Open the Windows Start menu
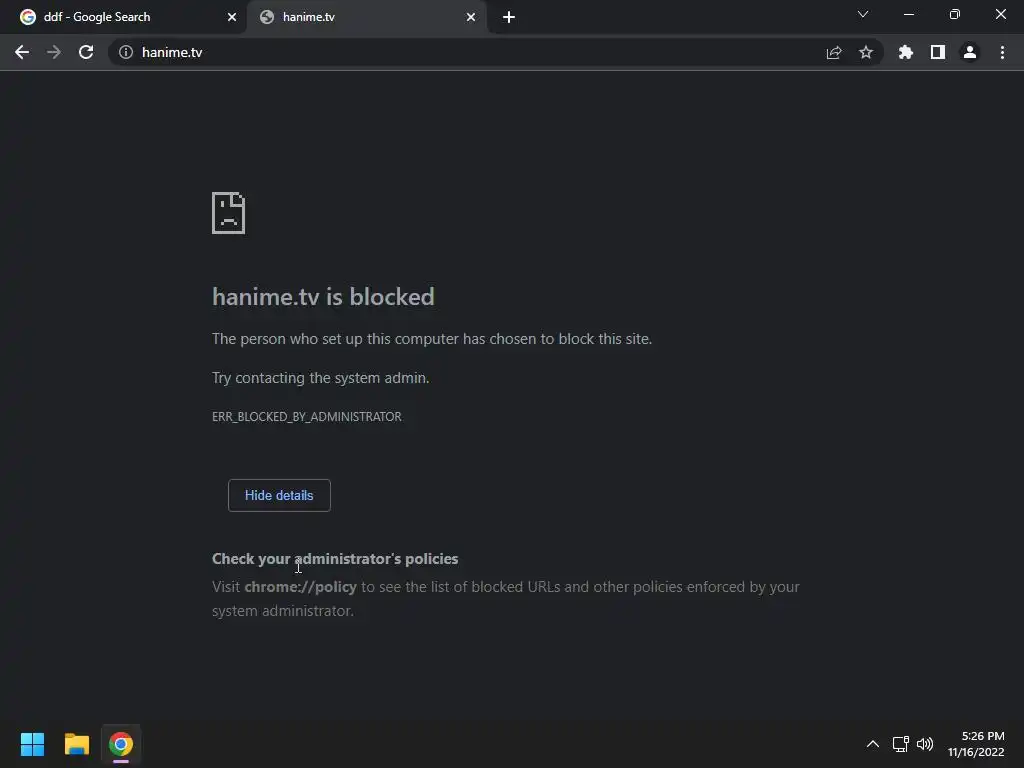The height and width of the screenshot is (768, 1024). point(33,744)
